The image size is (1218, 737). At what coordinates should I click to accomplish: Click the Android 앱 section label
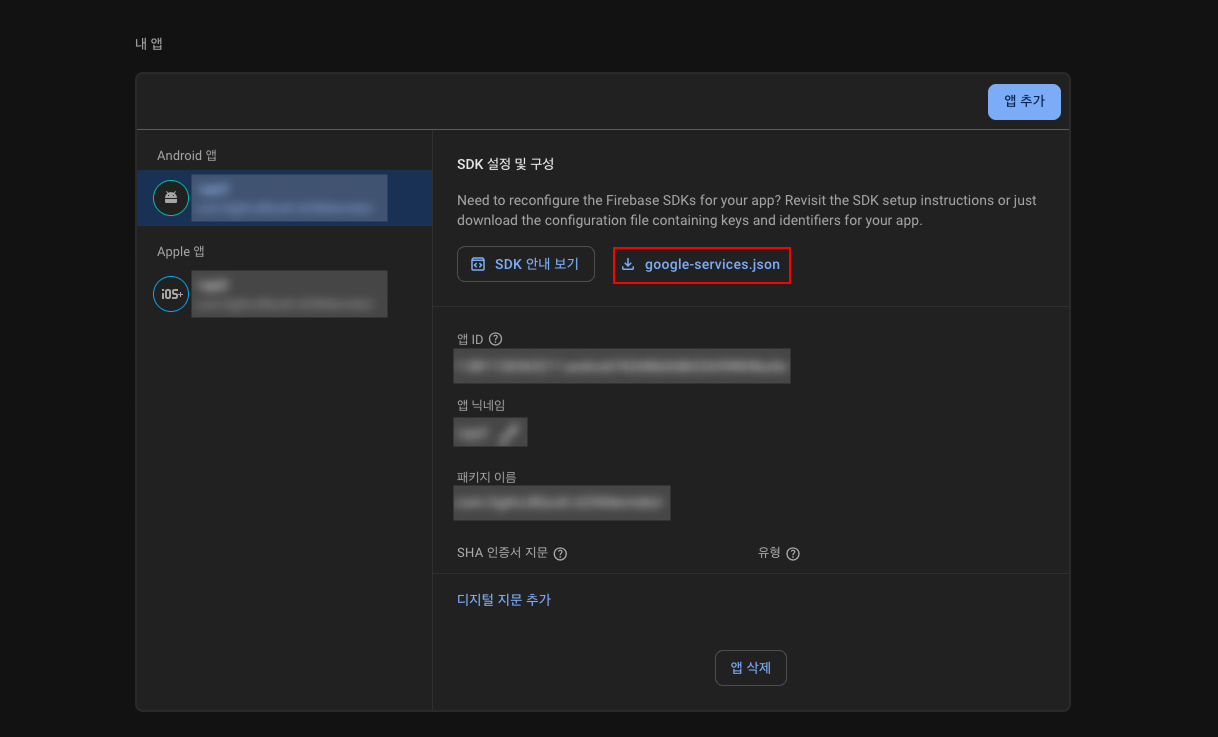187,155
